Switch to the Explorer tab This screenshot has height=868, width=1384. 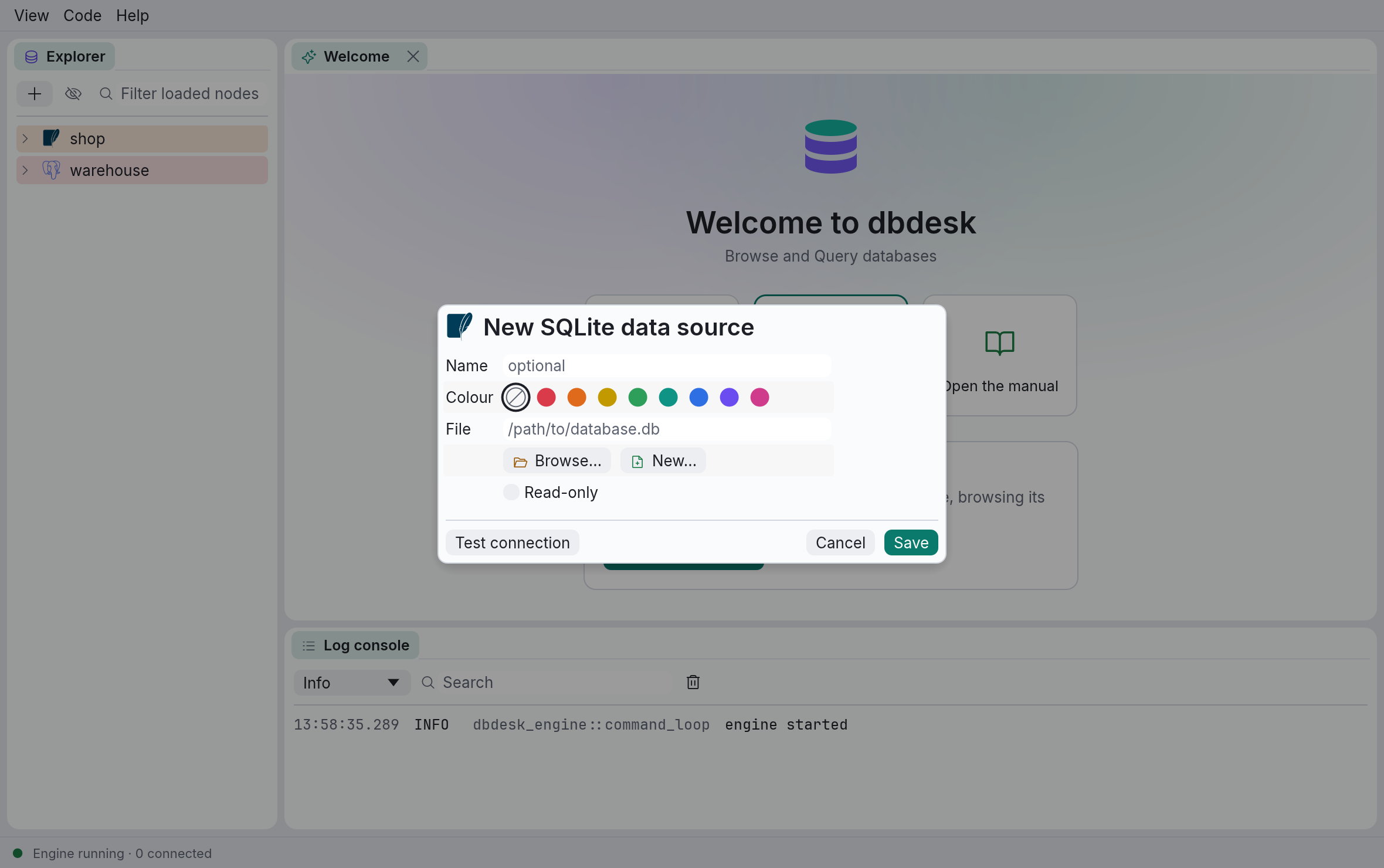pyautogui.click(x=65, y=56)
